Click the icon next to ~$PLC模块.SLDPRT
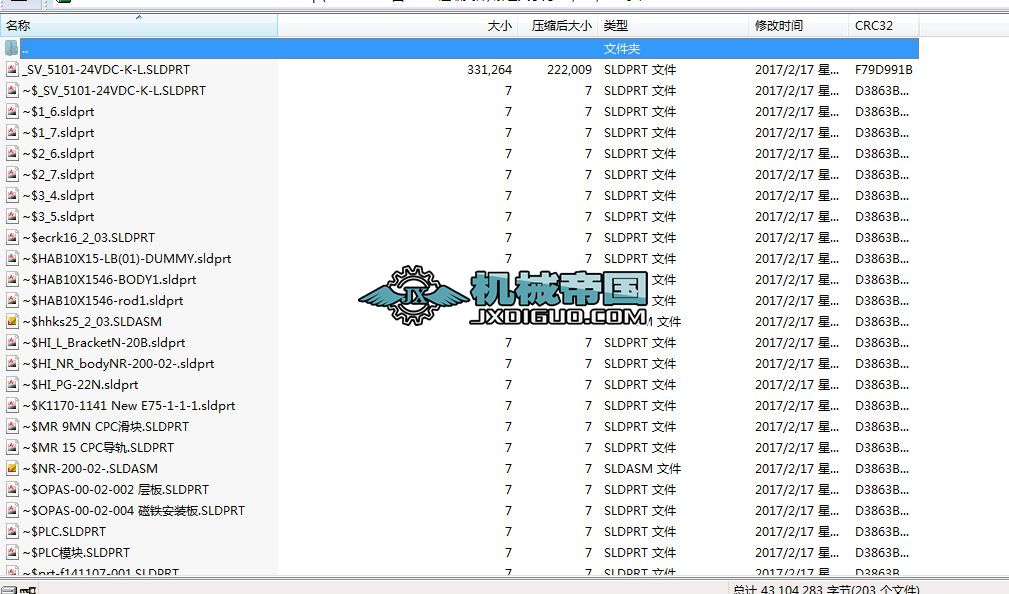1009x594 pixels. coord(12,552)
